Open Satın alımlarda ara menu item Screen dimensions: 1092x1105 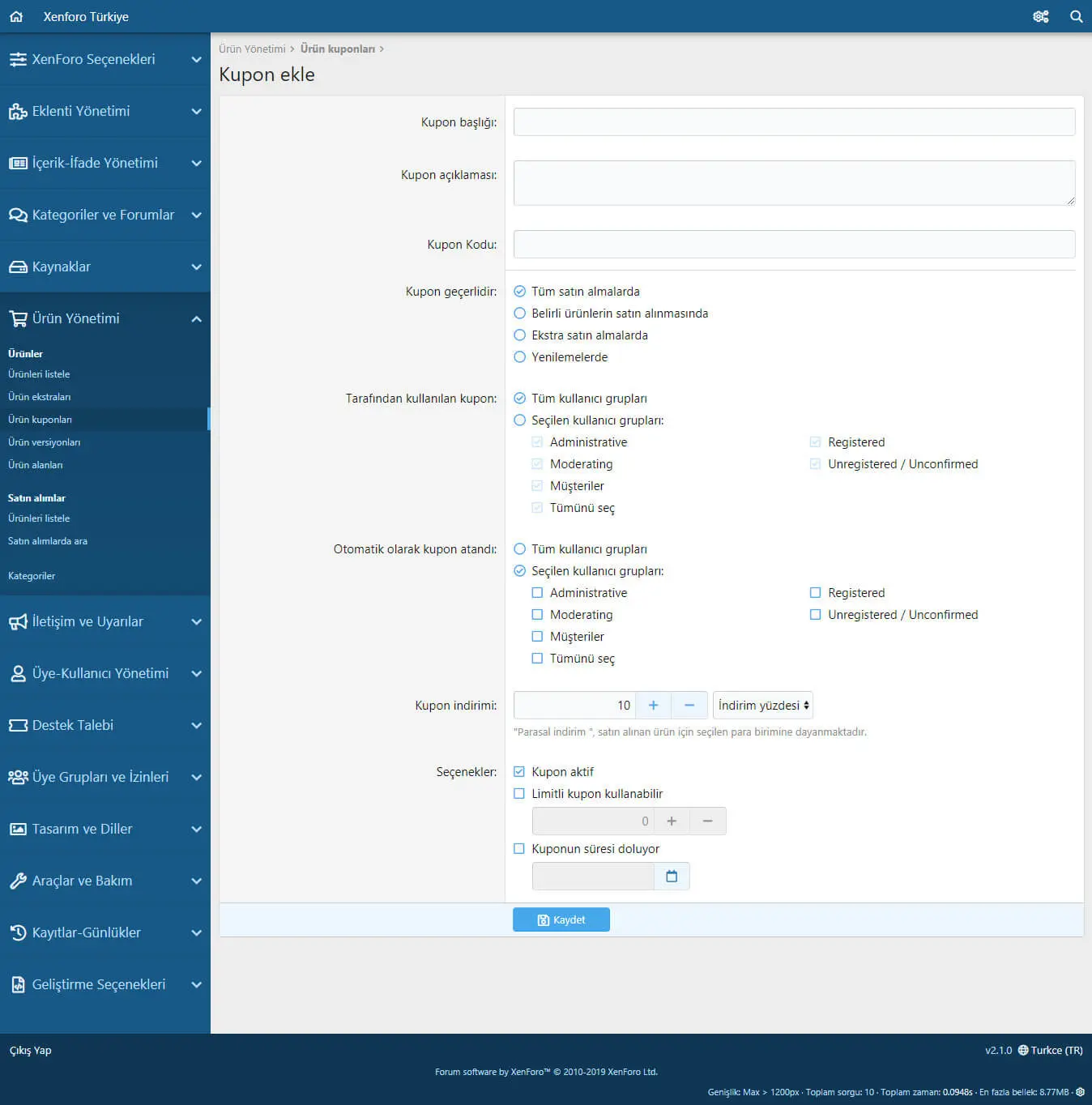point(48,541)
